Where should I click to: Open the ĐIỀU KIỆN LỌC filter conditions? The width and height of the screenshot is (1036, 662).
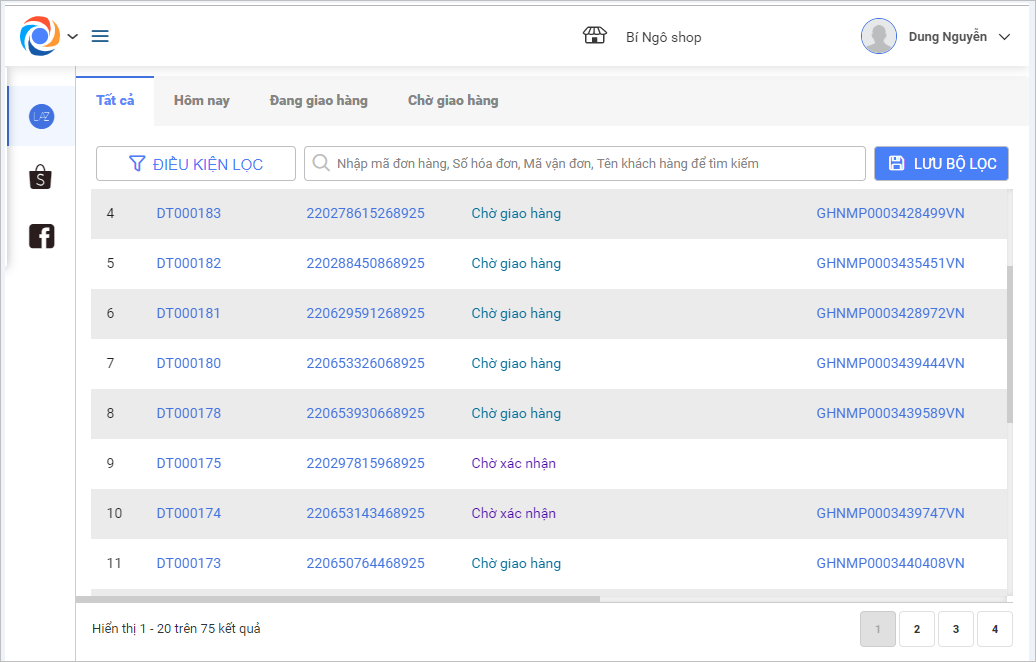coord(196,164)
